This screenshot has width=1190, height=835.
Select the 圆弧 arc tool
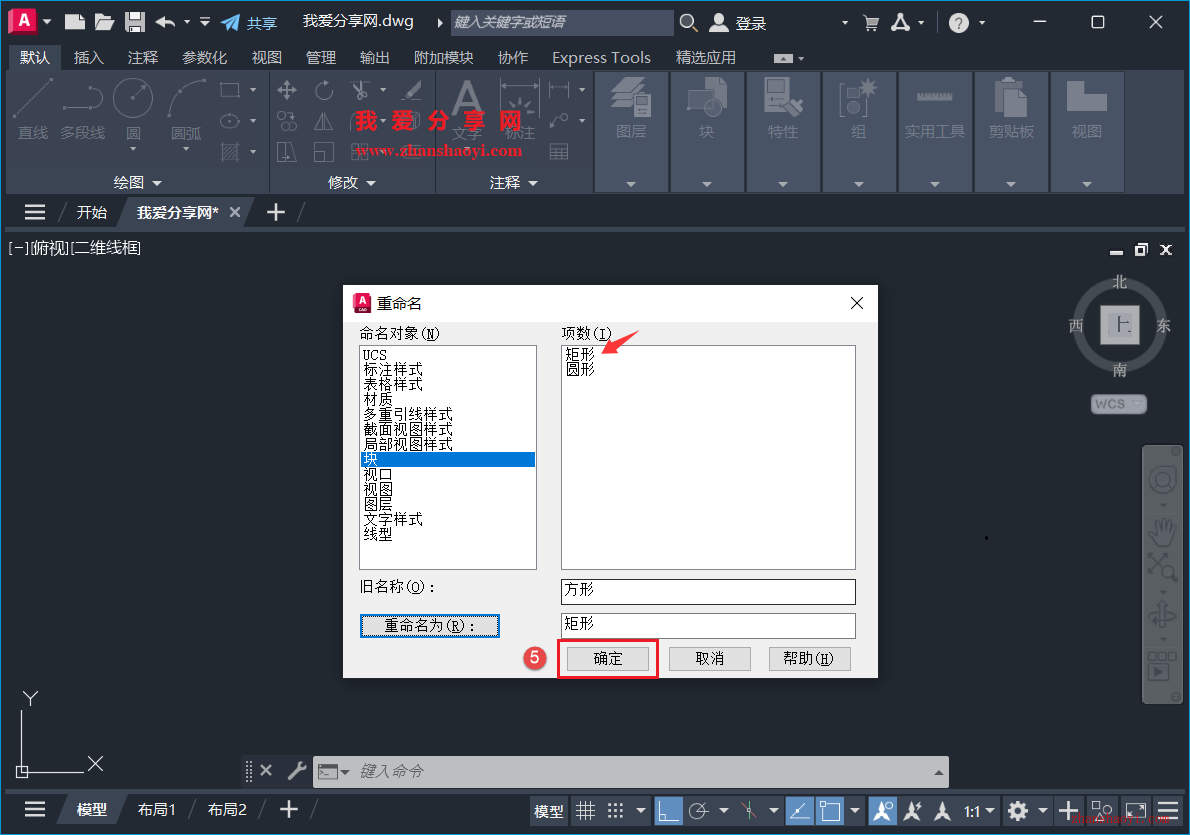pyautogui.click(x=186, y=109)
